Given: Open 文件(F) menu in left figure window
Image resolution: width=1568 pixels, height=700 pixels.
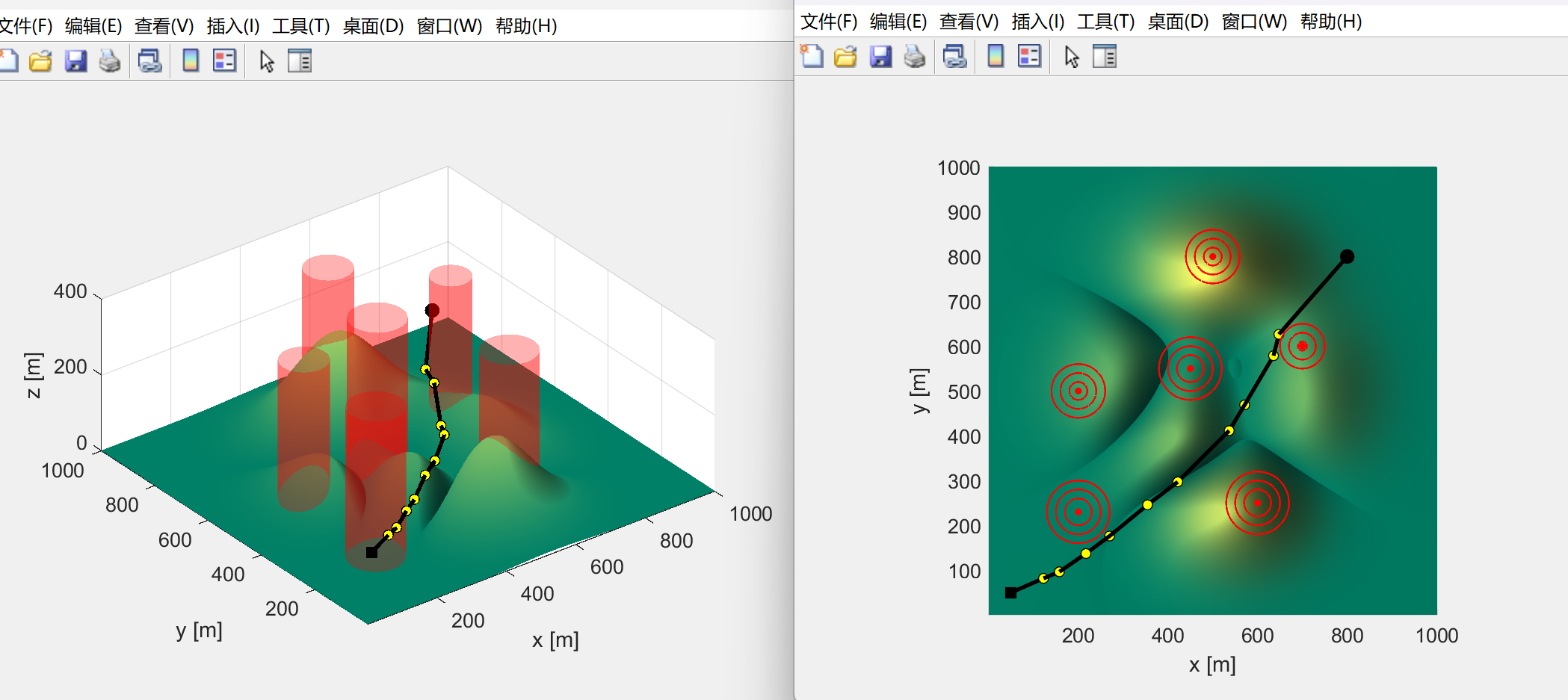Looking at the screenshot, I should 25,26.
